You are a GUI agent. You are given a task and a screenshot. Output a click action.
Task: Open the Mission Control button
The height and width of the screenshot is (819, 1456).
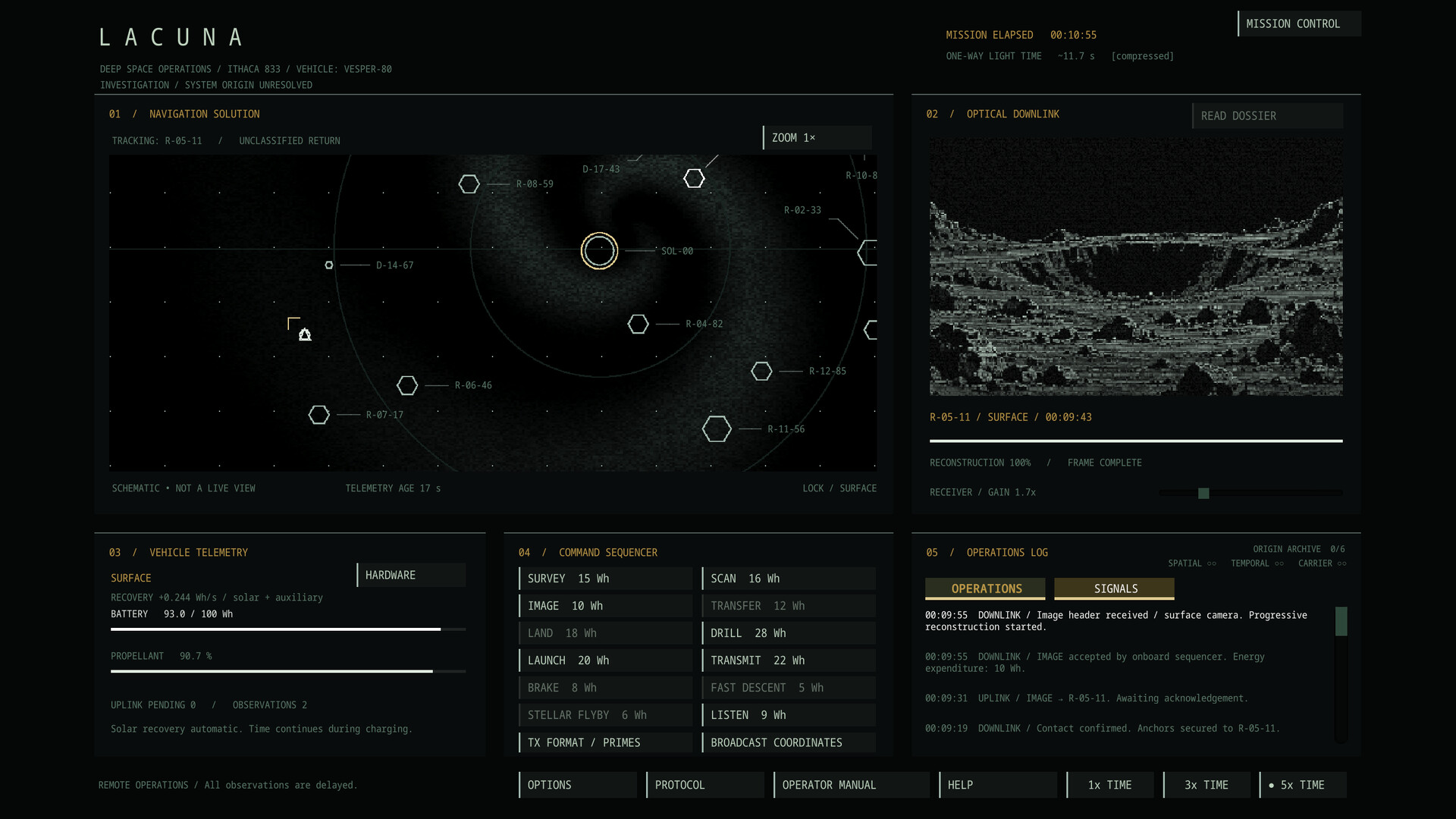click(x=1299, y=24)
